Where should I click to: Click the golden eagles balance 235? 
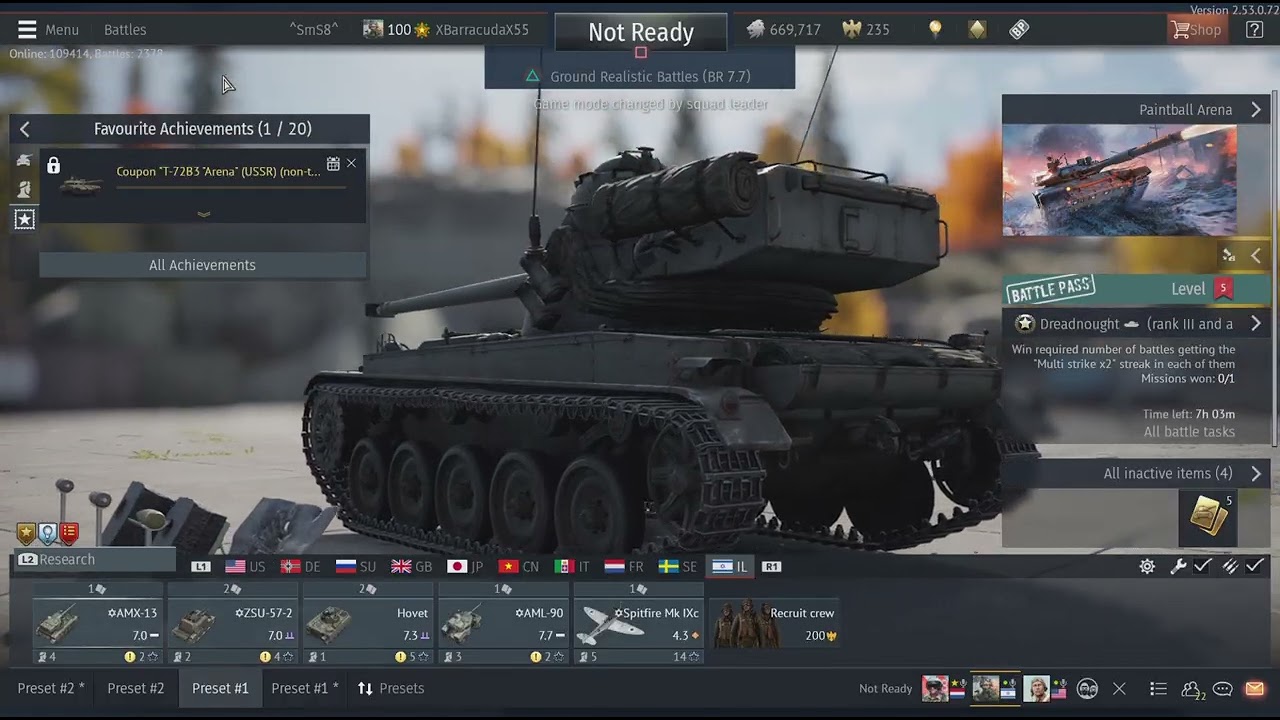click(866, 30)
